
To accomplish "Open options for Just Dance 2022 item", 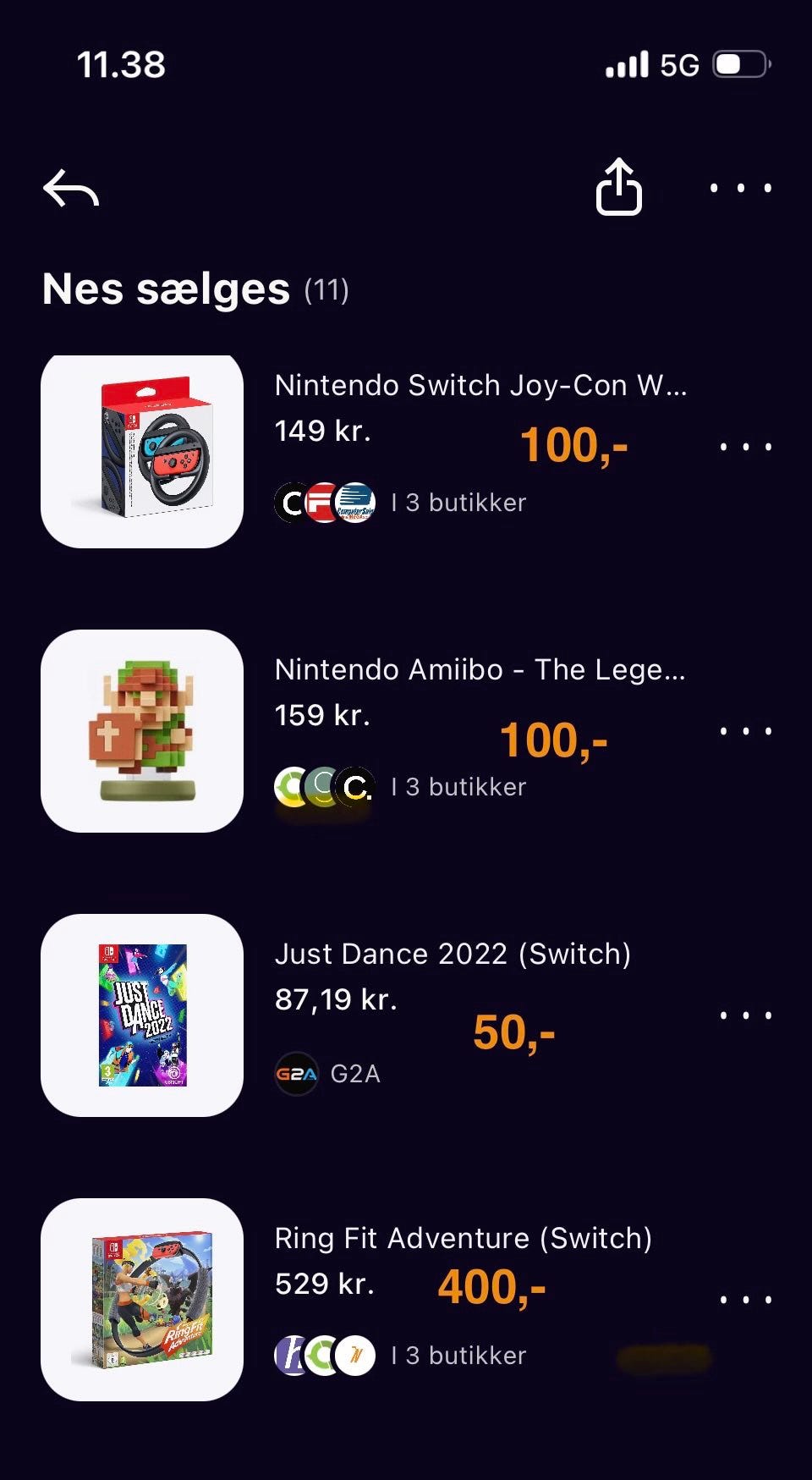I will click(745, 1015).
